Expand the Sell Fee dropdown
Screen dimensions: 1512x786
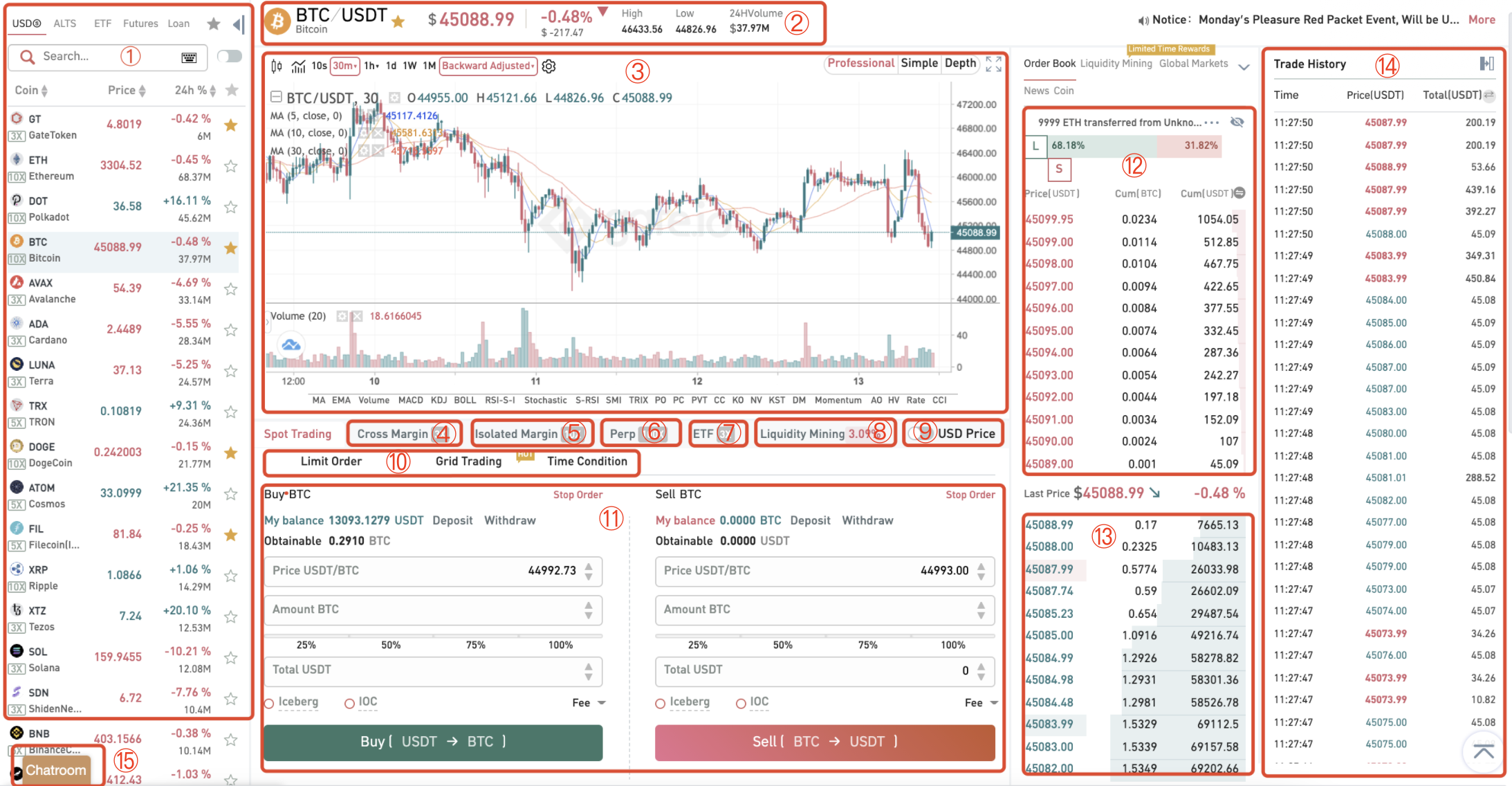[x=981, y=703]
